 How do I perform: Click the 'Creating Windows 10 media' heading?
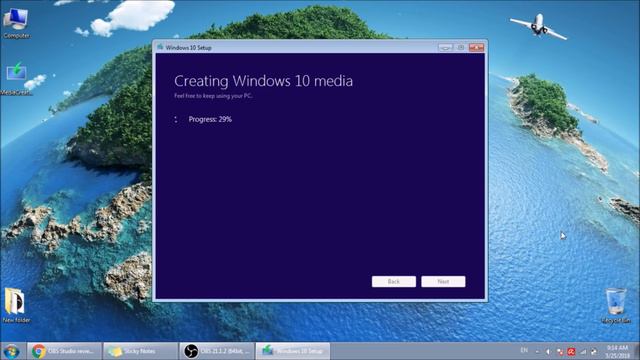[x=263, y=81]
